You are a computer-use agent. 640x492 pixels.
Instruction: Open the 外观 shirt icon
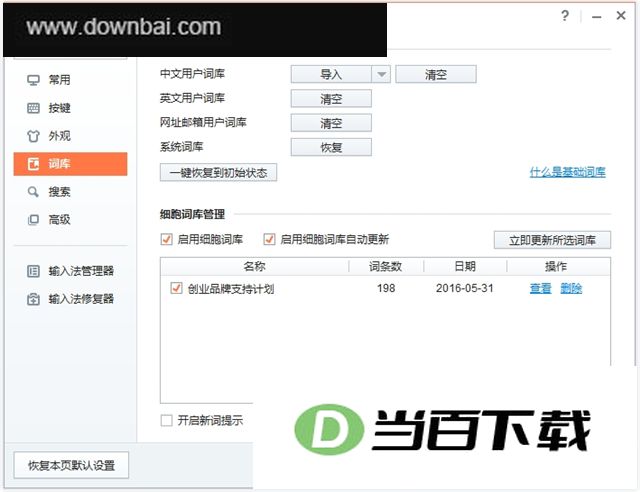coord(33,136)
